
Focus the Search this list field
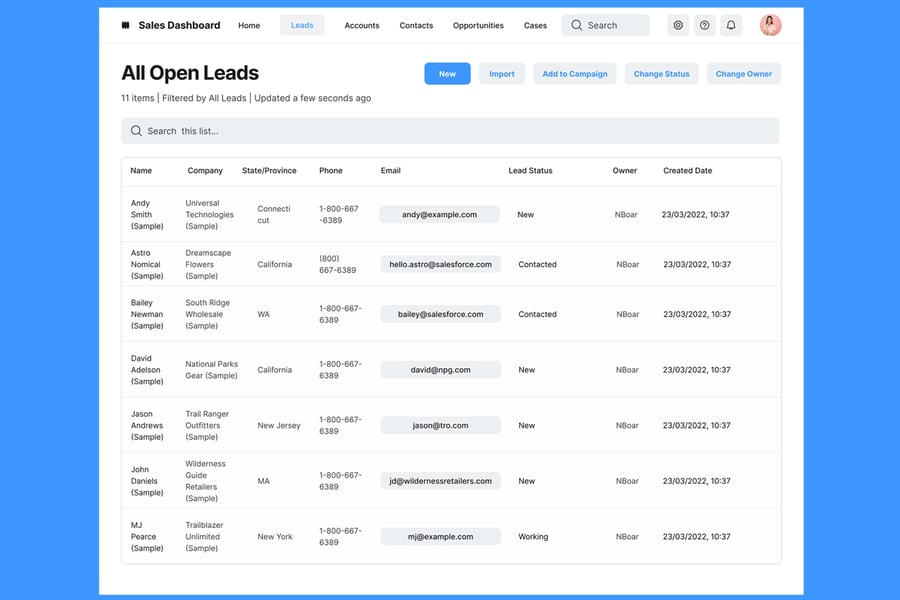[x=450, y=131]
